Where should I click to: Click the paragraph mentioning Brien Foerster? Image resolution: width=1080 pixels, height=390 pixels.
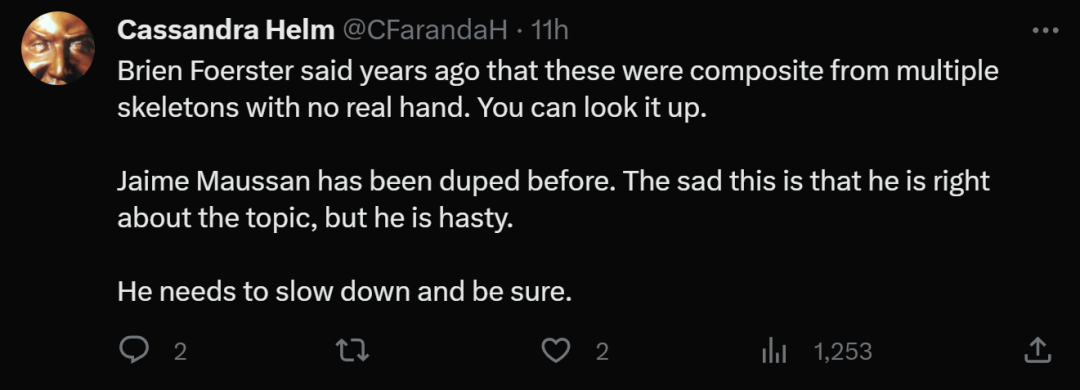[558, 90]
